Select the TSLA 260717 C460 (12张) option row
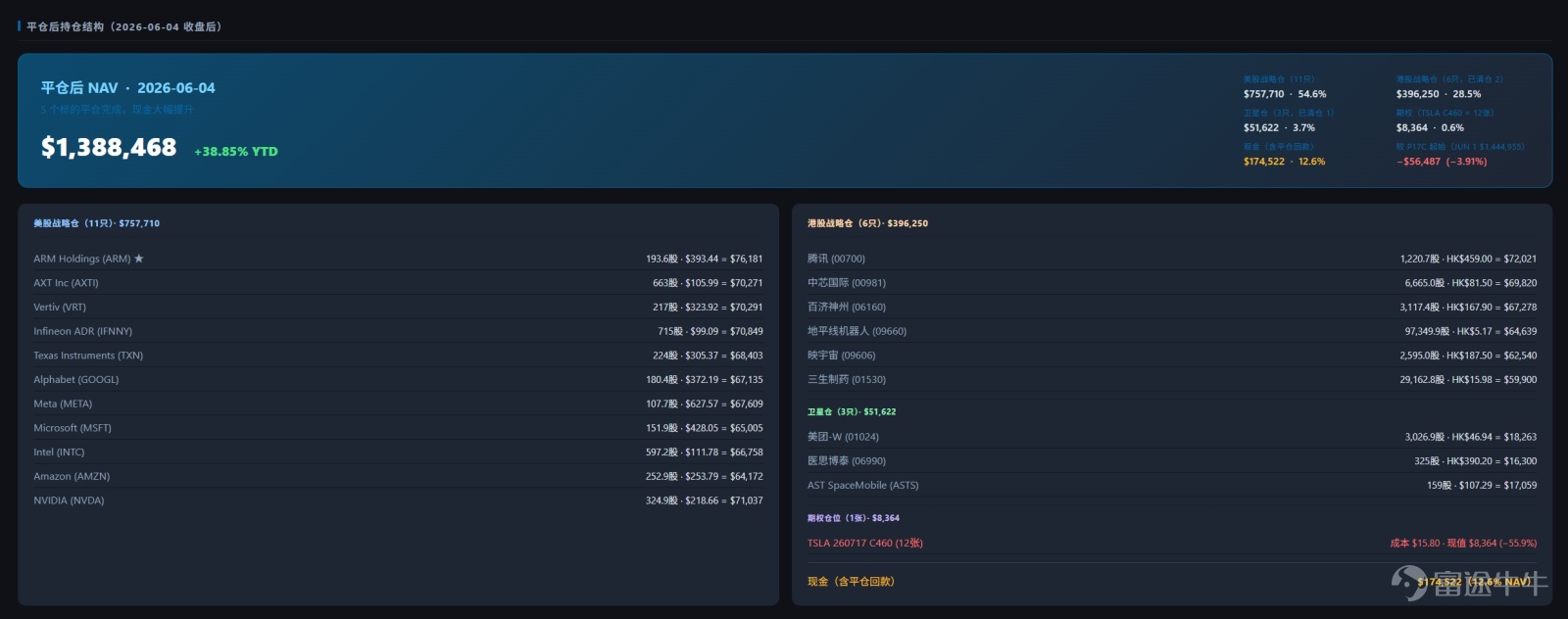 1172,543
